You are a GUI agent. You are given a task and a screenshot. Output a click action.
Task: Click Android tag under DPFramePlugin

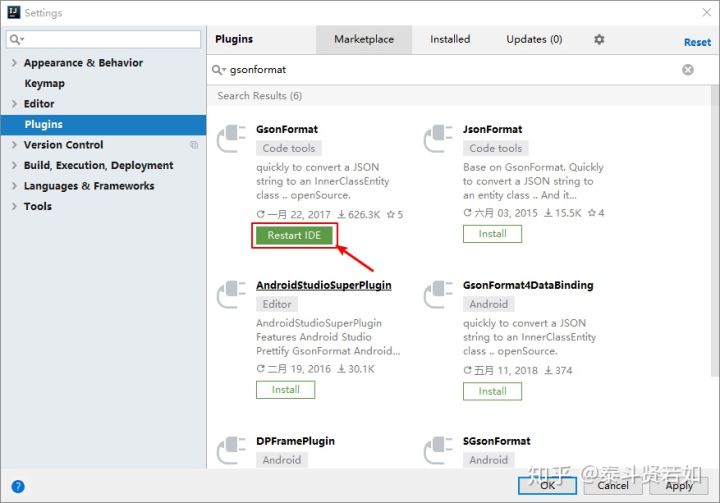pos(282,460)
